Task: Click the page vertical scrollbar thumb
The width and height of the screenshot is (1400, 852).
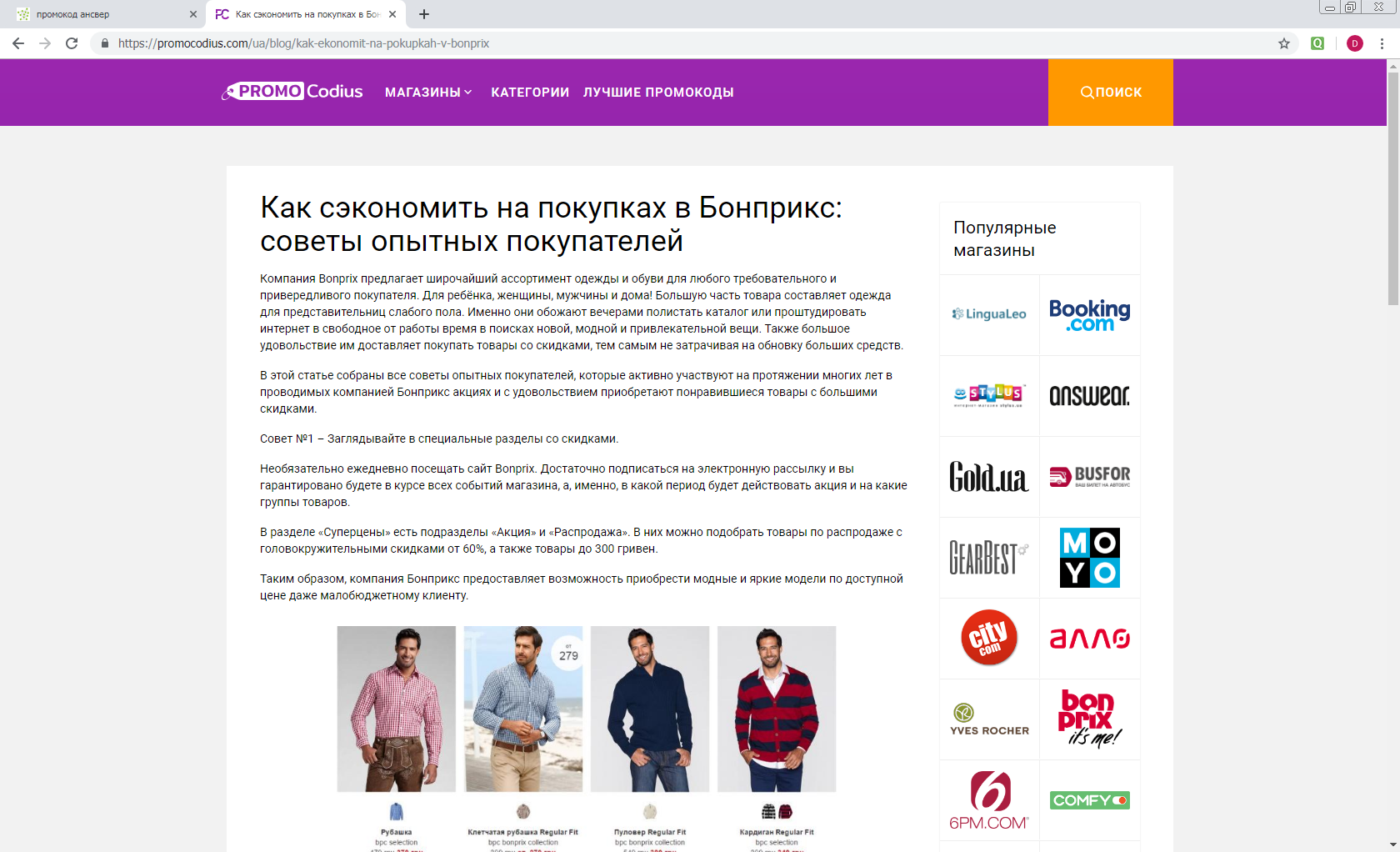Action: pyautogui.click(x=1392, y=188)
